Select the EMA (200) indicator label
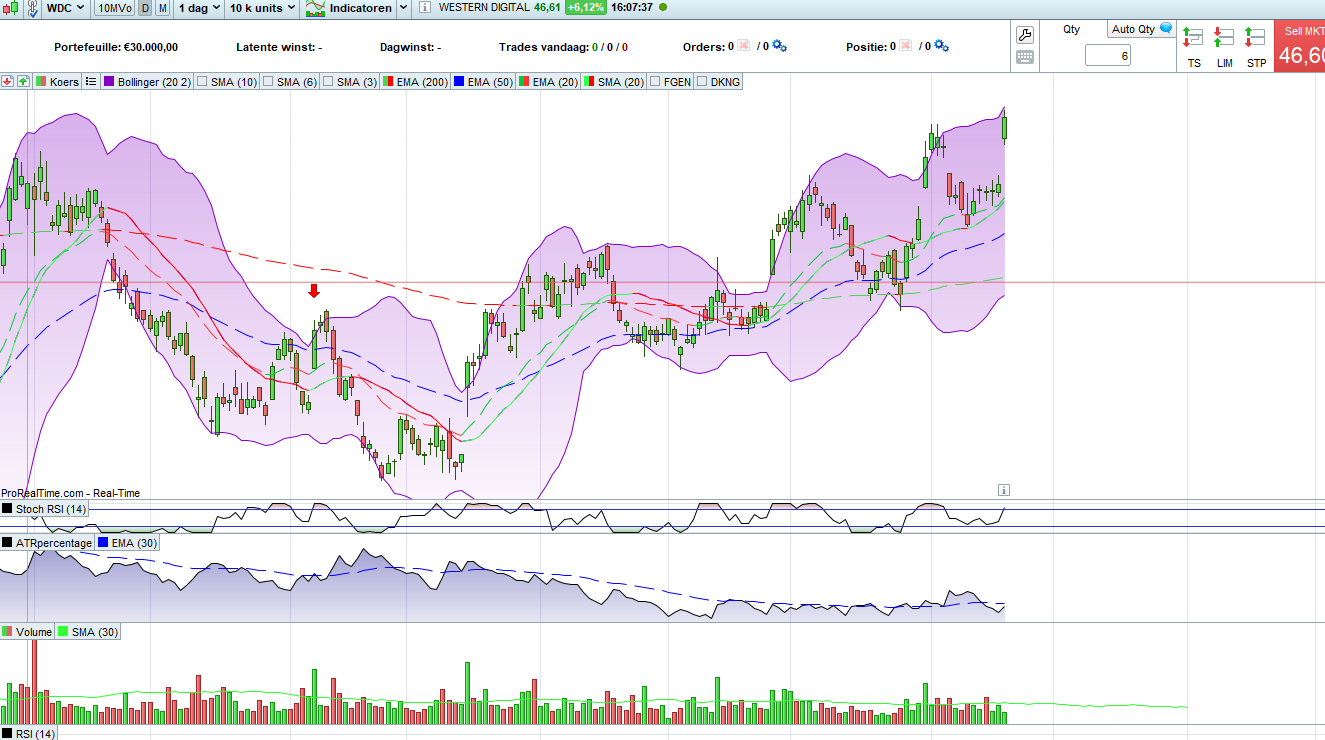The width and height of the screenshot is (1325, 740). point(422,82)
